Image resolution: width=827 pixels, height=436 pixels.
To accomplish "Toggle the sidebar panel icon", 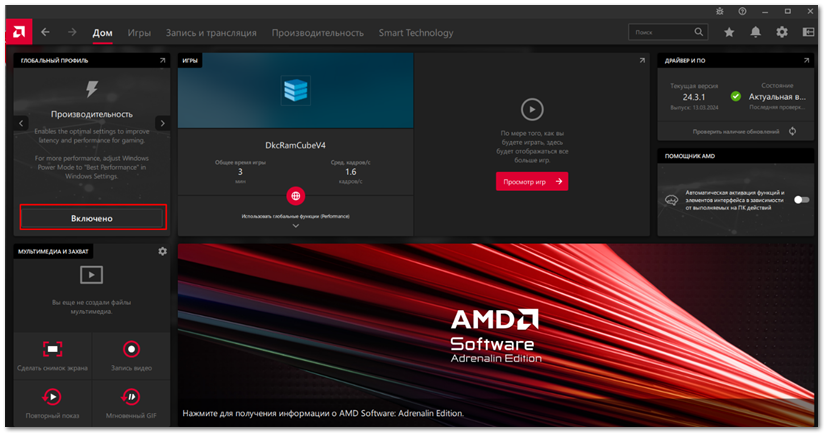I will [808, 32].
